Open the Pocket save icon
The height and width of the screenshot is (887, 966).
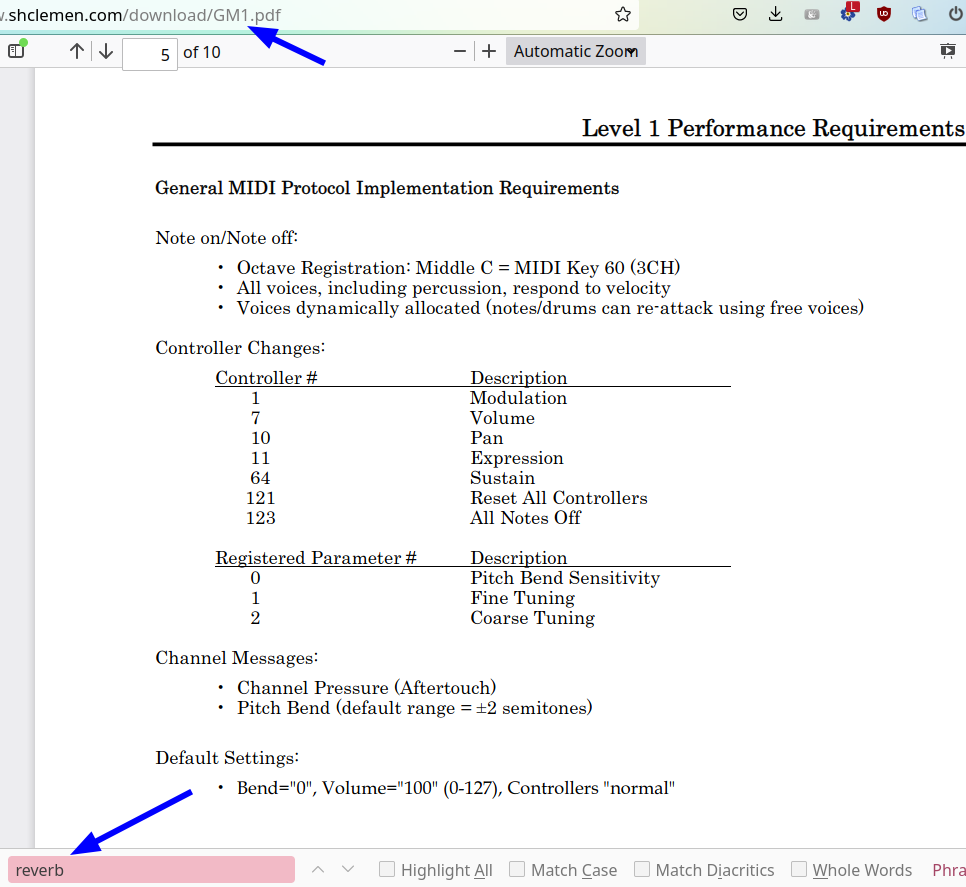click(x=740, y=14)
